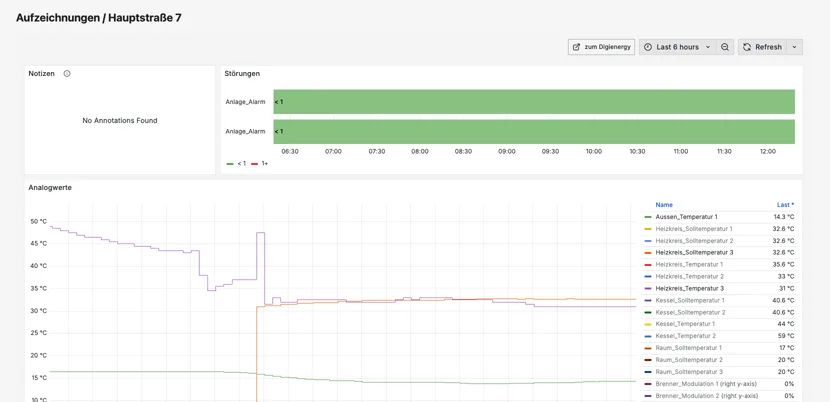This screenshot has width=830, height=402.
Task: Select Kessel_Solltemperatur 2 legend entry
Action: pyautogui.click(x=690, y=312)
